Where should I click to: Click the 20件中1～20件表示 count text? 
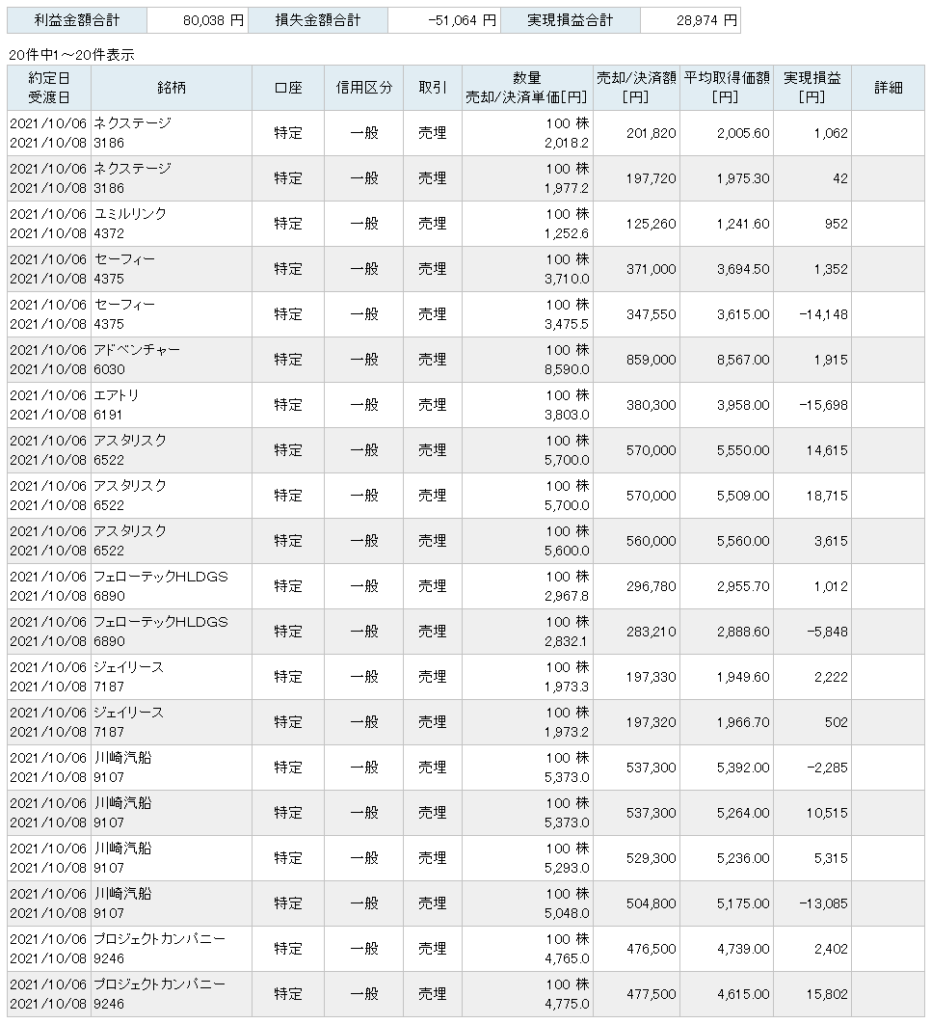point(72,55)
